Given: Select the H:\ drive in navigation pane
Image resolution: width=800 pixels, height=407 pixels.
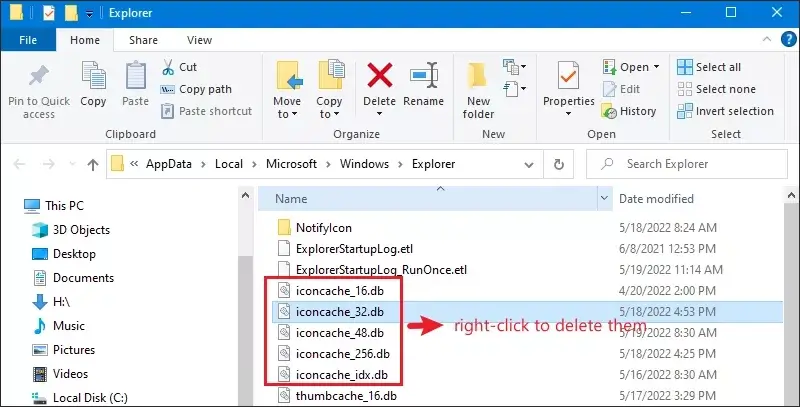Looking at the screenshot, I should pos(51,302).
